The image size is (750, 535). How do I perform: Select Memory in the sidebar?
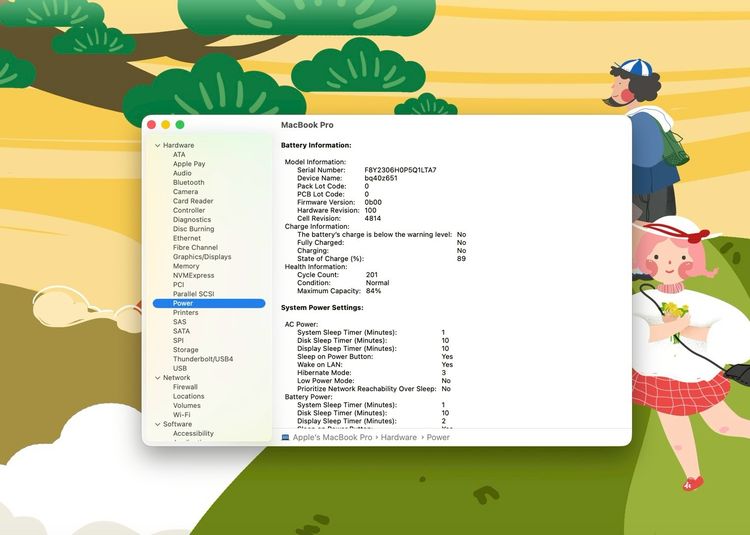[x=186, y=266]
